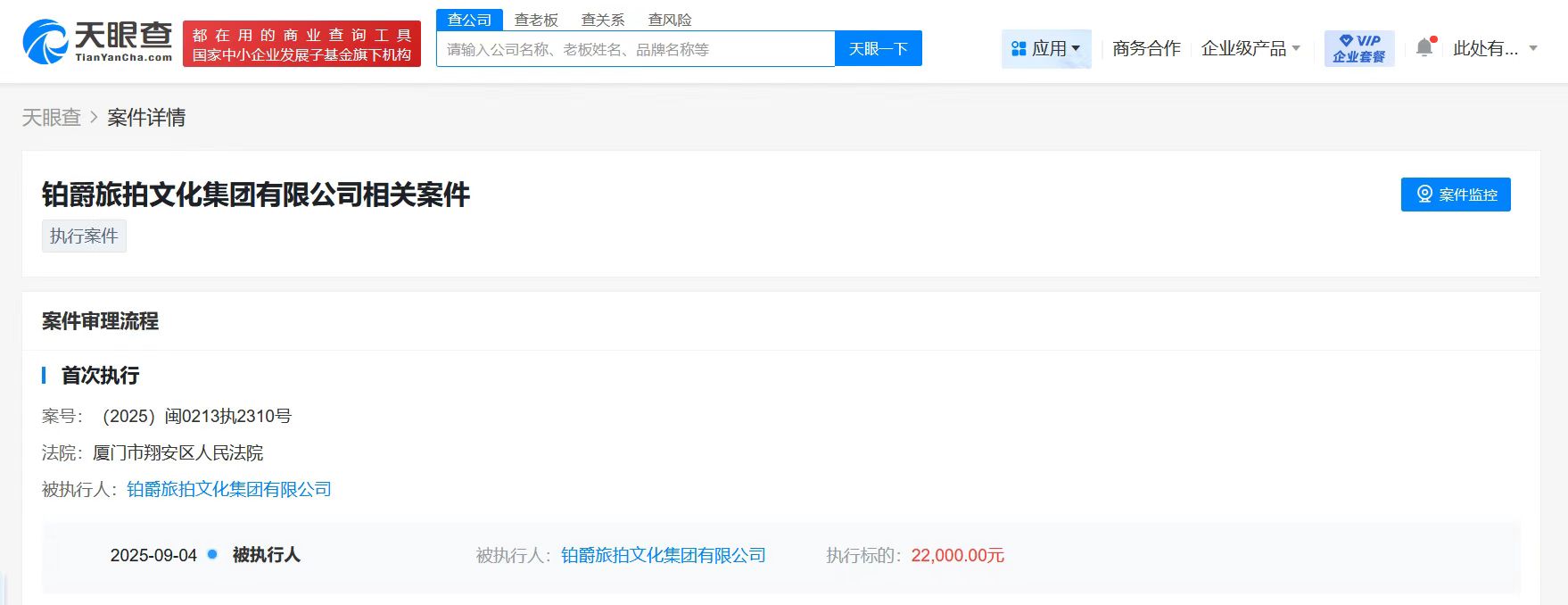Click the 案件详情 breadcrumb text
1568x605 pixels.
[146, 118]
